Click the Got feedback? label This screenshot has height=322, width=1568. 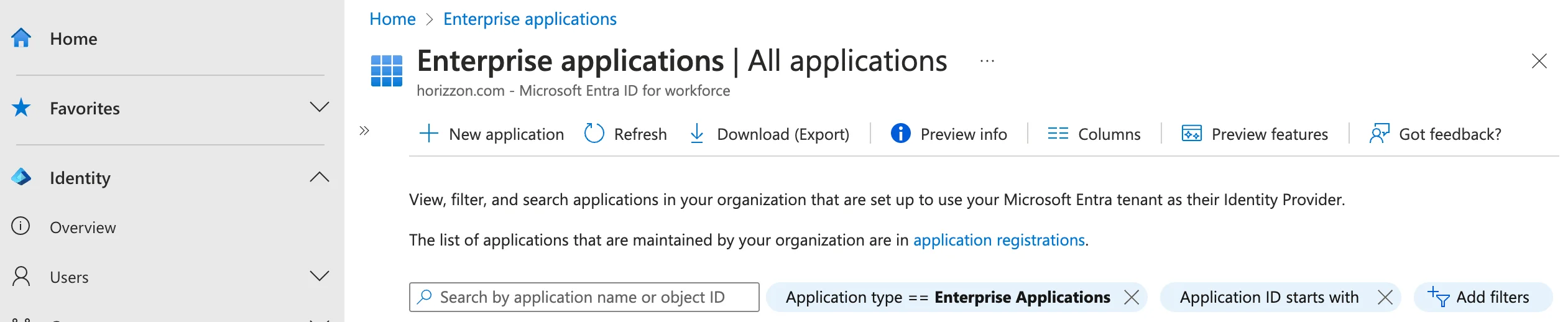point(1450,134)
